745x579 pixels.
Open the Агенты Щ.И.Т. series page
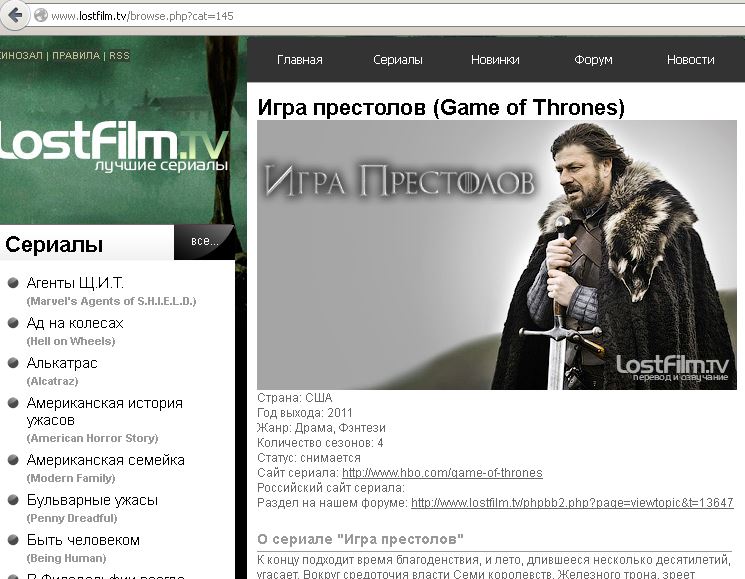[75, 283]
